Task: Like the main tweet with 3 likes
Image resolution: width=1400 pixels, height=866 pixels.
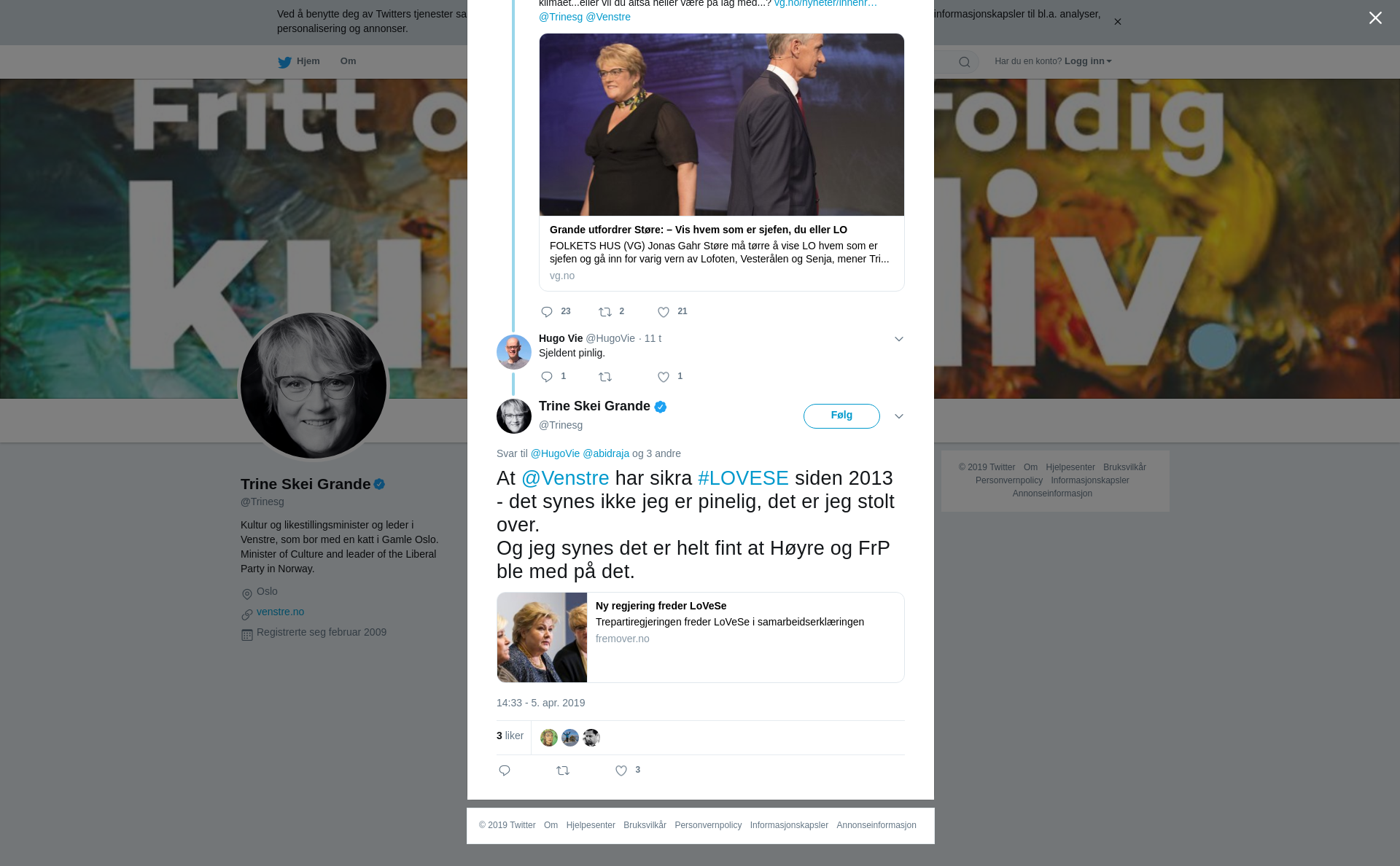Action: (x=621, y=771)
